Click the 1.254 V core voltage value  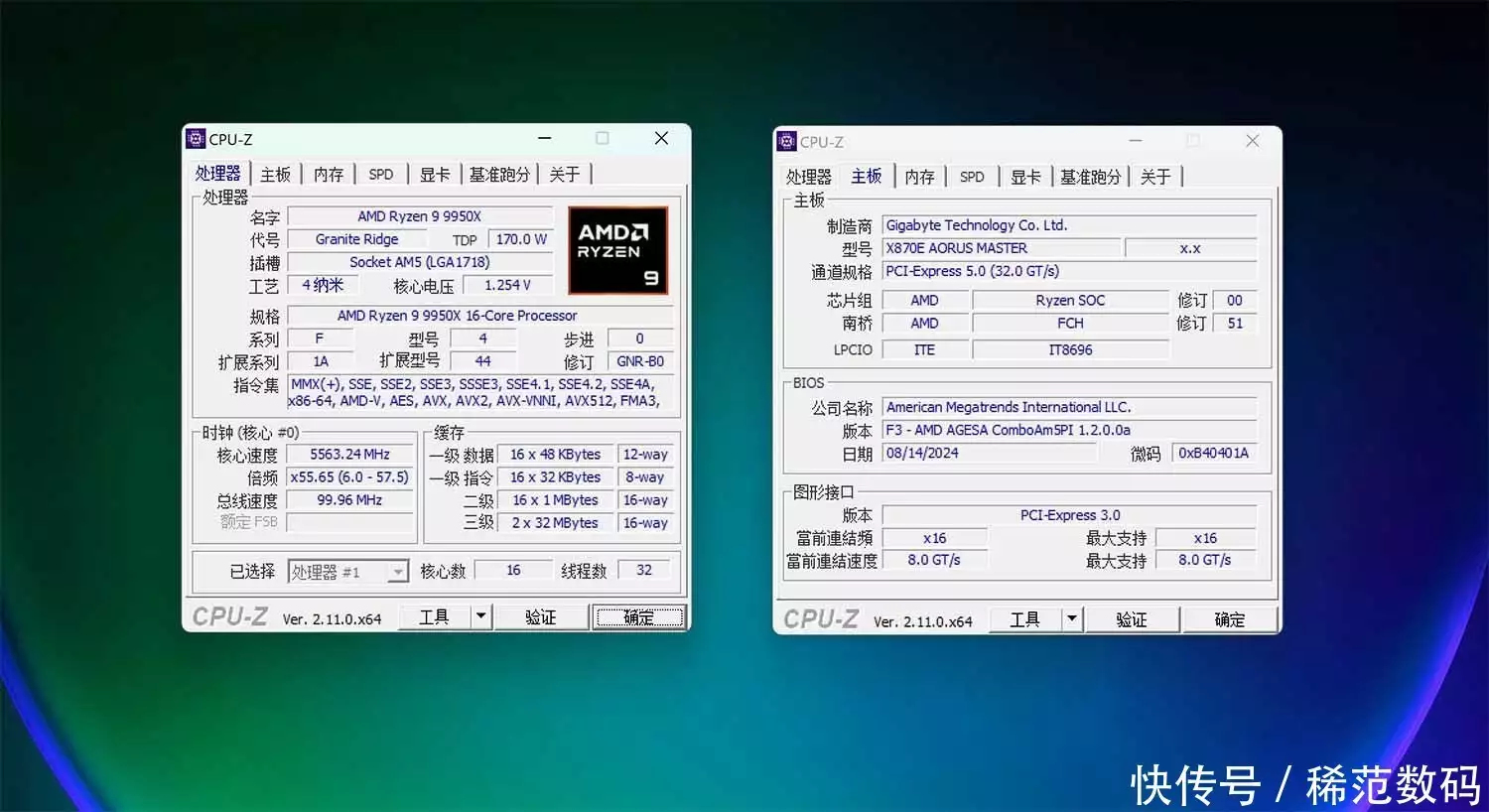[x=508, y=285]
